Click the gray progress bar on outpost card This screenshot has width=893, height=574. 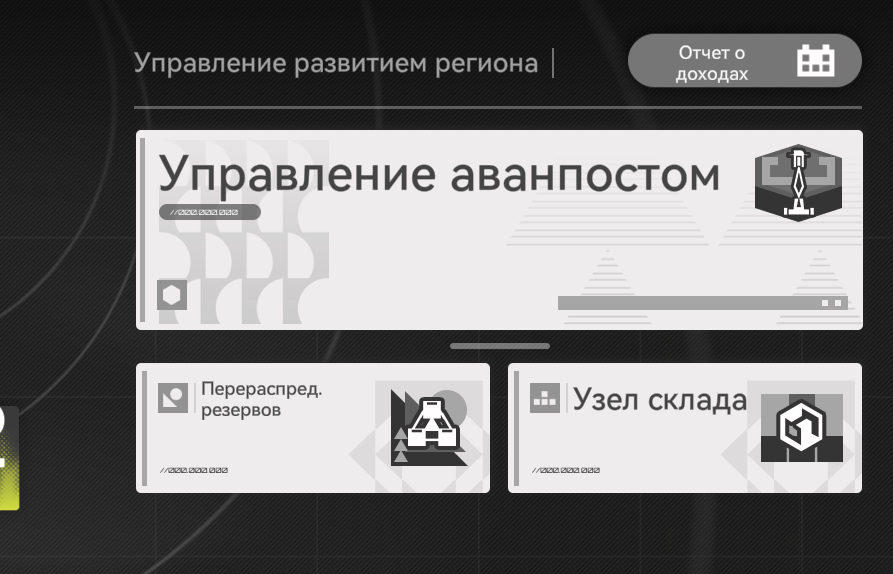(703, 303)
